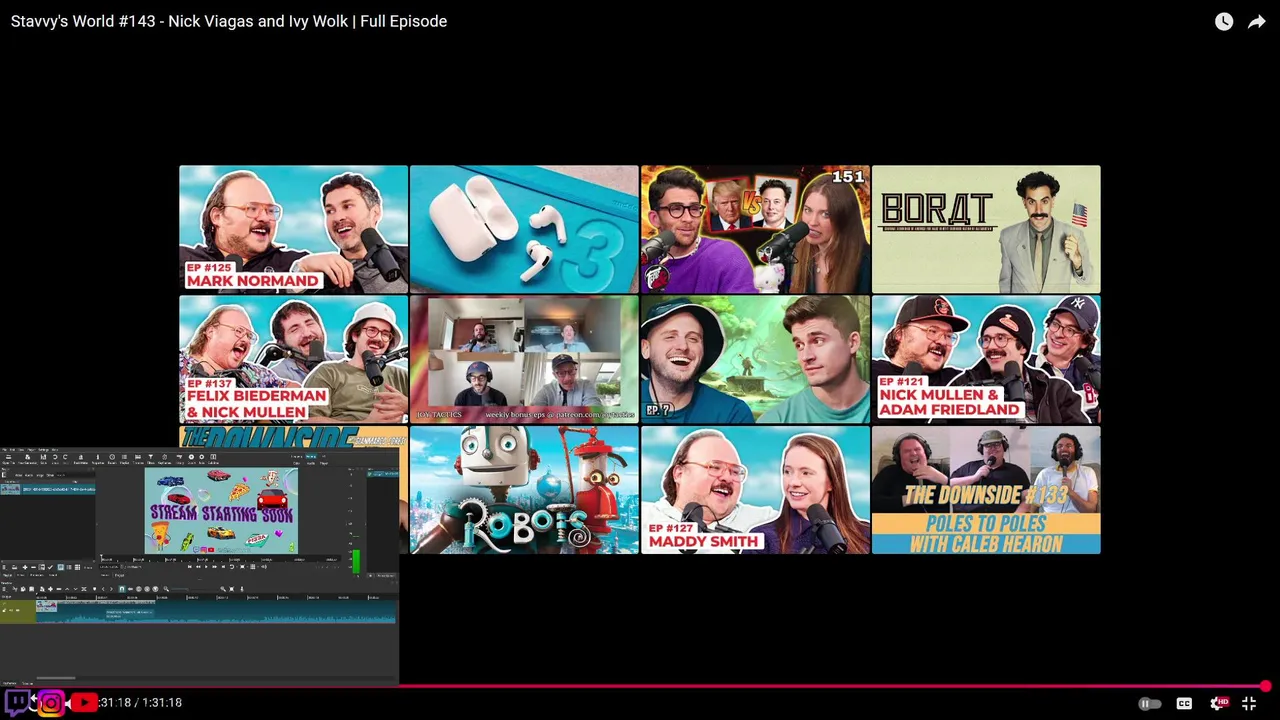This screenshot has width=1280, height=720.
Task: Click the Export icon in the editor toolbar
Action: click(190, 458)
